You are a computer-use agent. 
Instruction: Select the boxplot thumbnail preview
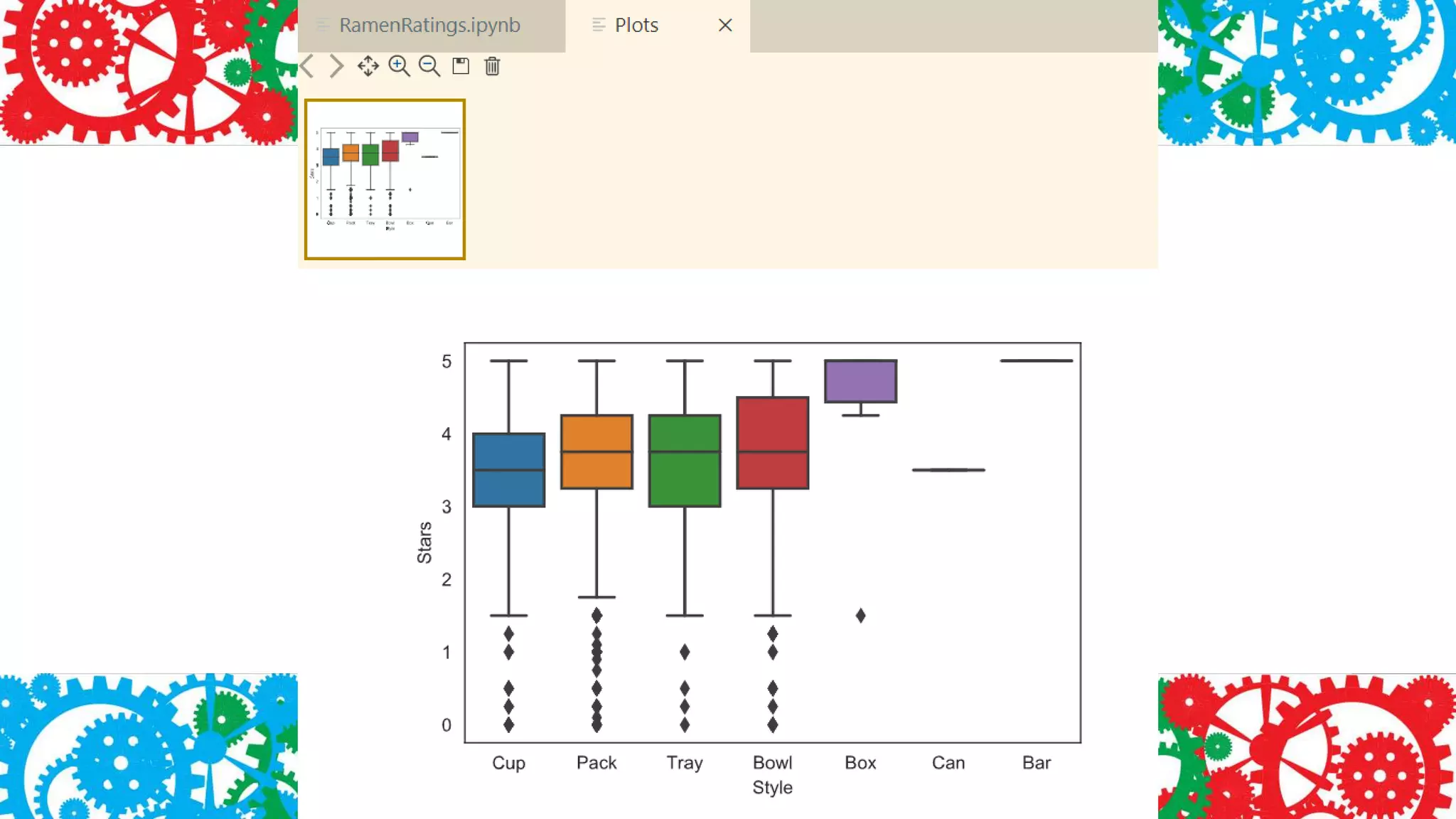385,179
